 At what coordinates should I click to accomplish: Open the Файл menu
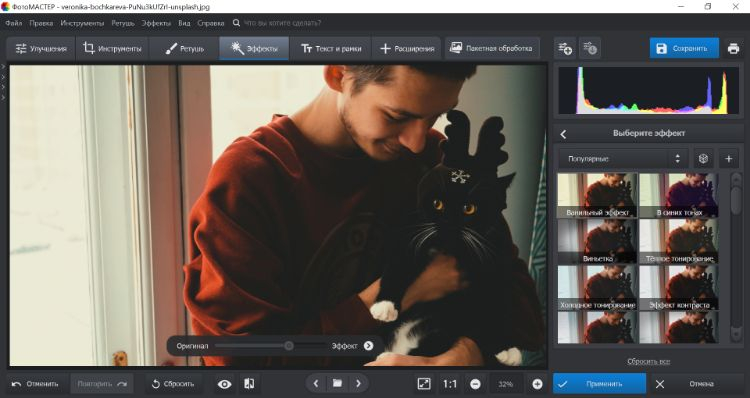point(13,23)
